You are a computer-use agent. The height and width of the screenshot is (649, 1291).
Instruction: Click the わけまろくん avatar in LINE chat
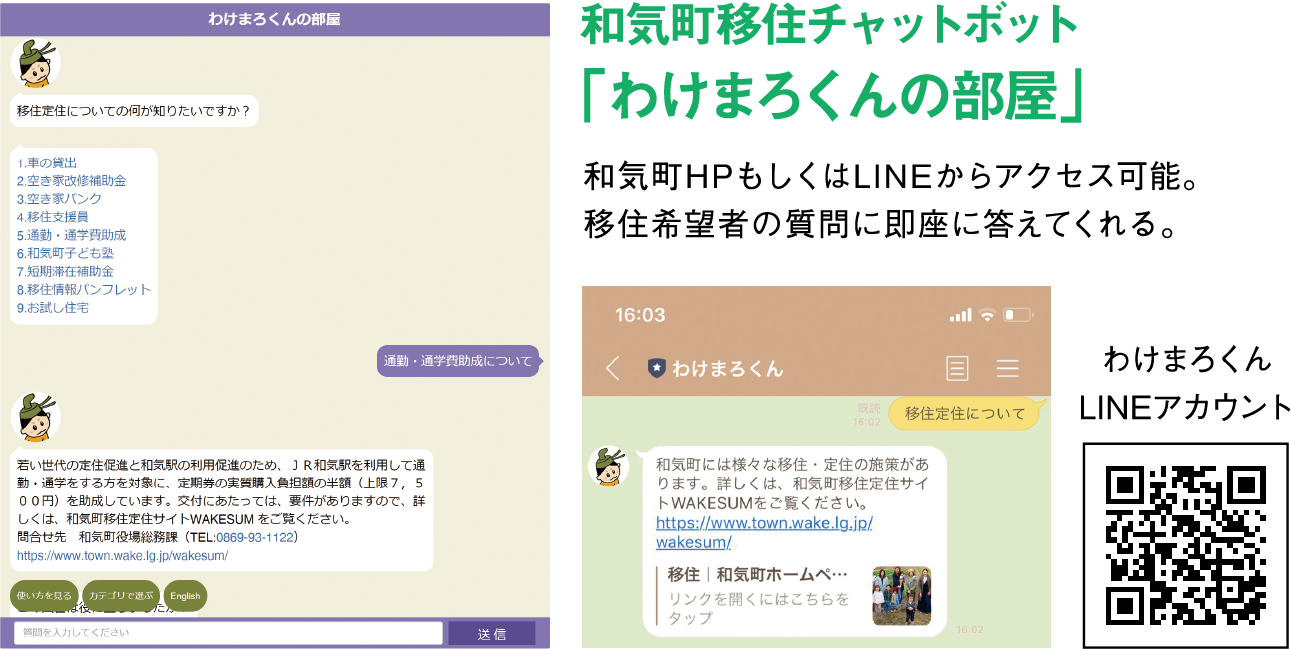[x=608, y=467]
